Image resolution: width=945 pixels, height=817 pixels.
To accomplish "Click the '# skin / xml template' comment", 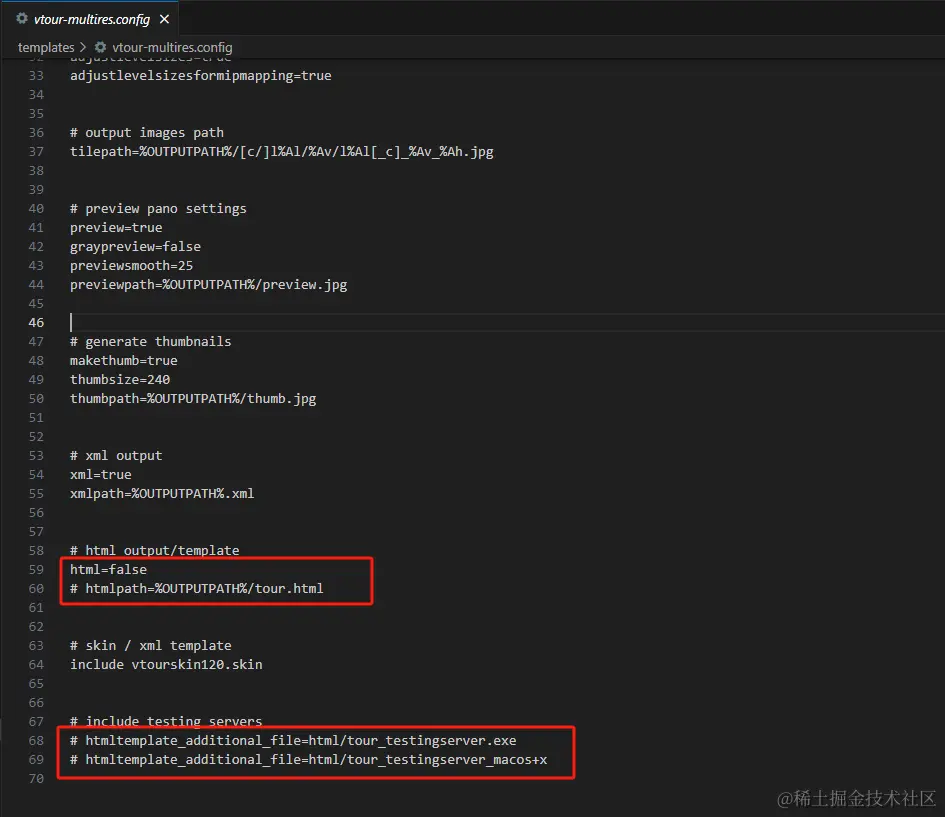I will pyautogui.click(x=151, y=645).
